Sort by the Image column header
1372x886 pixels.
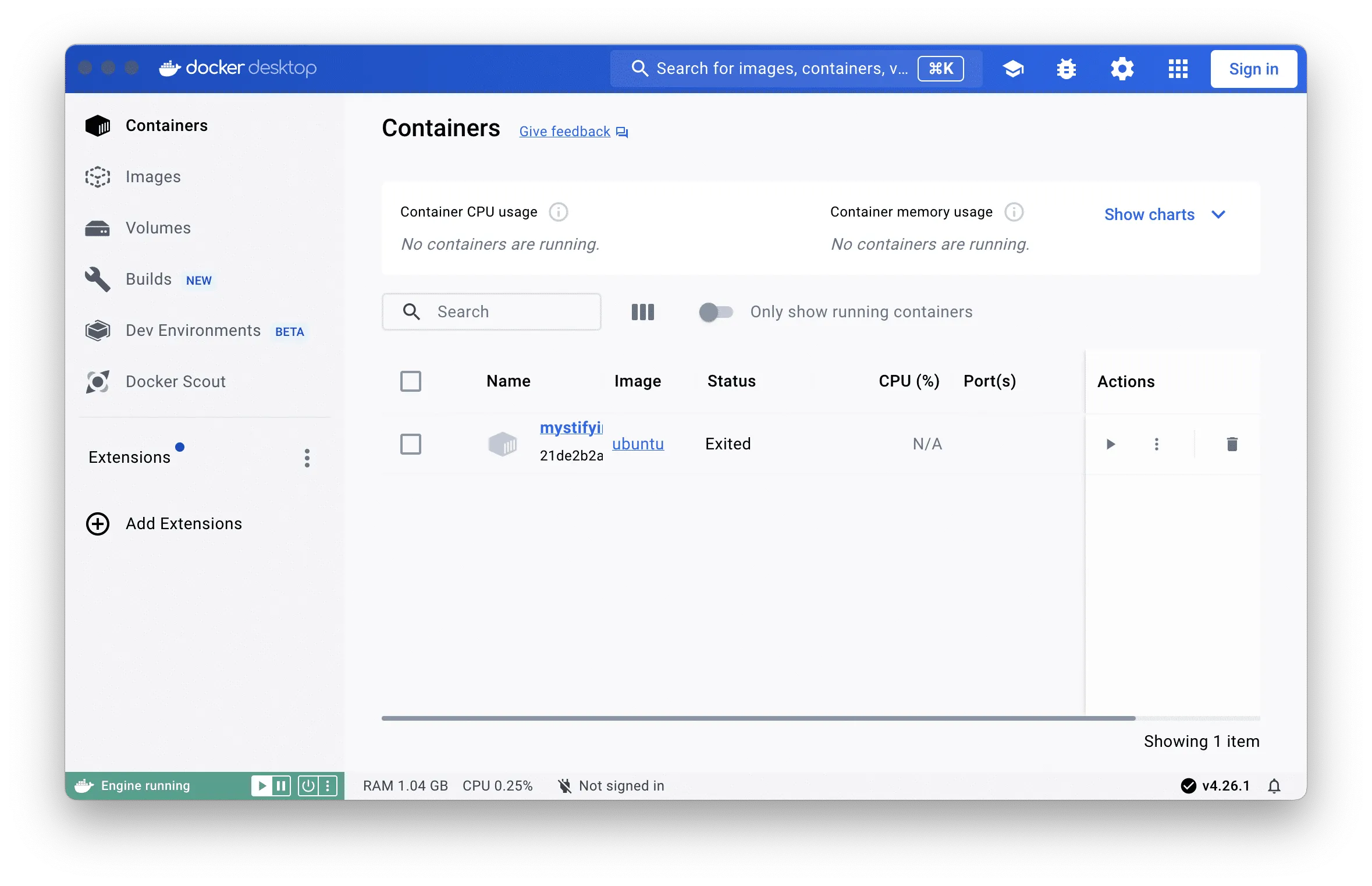pos(637,381)
